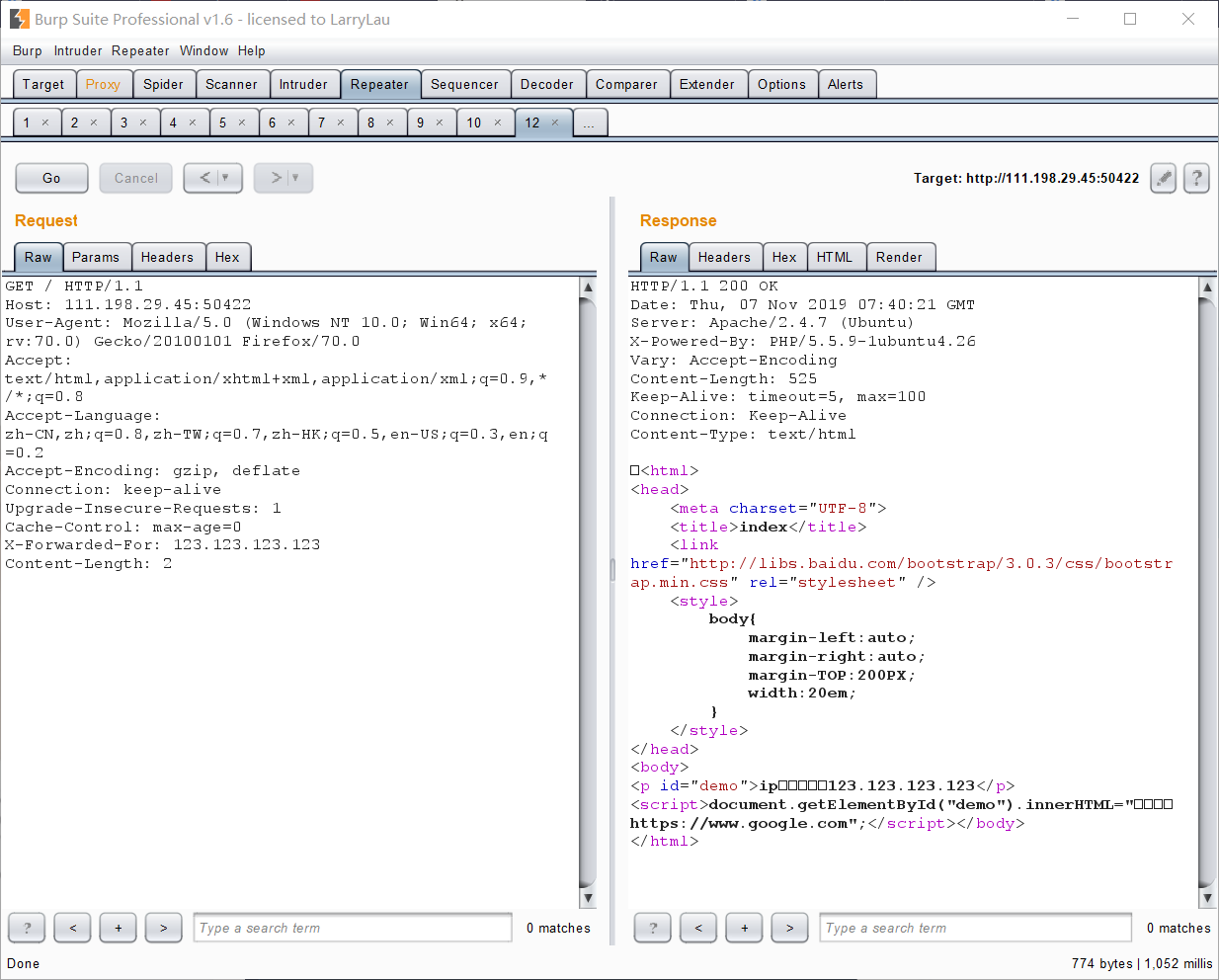Open the Proxy tool tab
This screenshot has width=1219, height=980.
(103, 84)
